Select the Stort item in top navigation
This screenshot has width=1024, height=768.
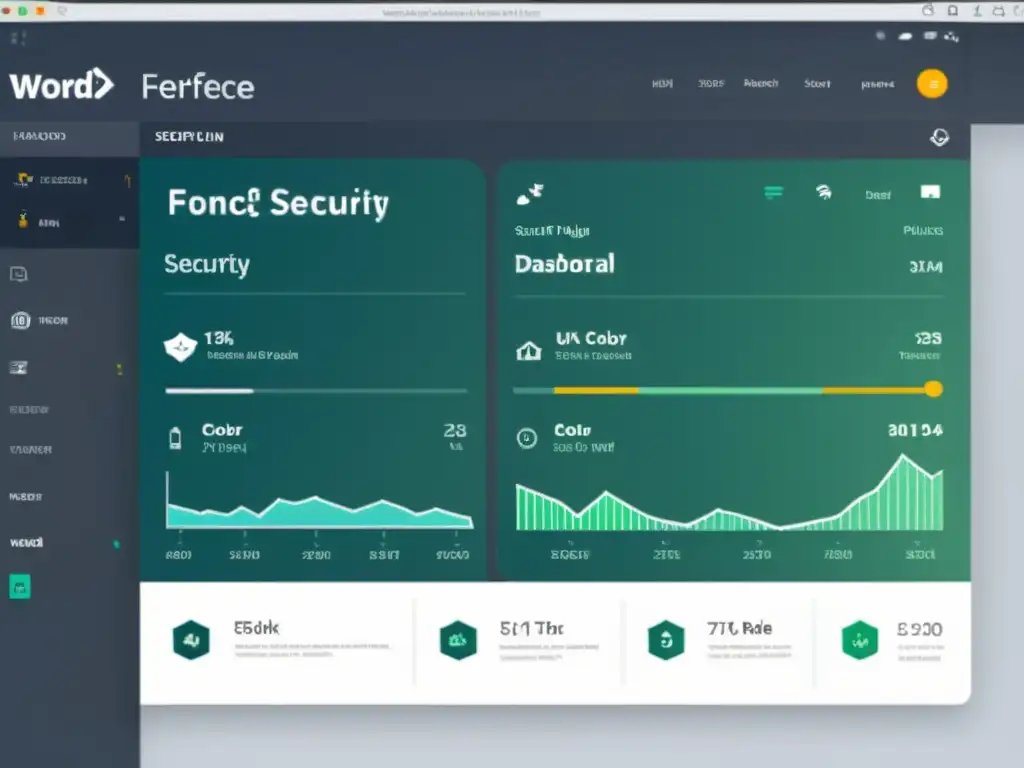817,84
